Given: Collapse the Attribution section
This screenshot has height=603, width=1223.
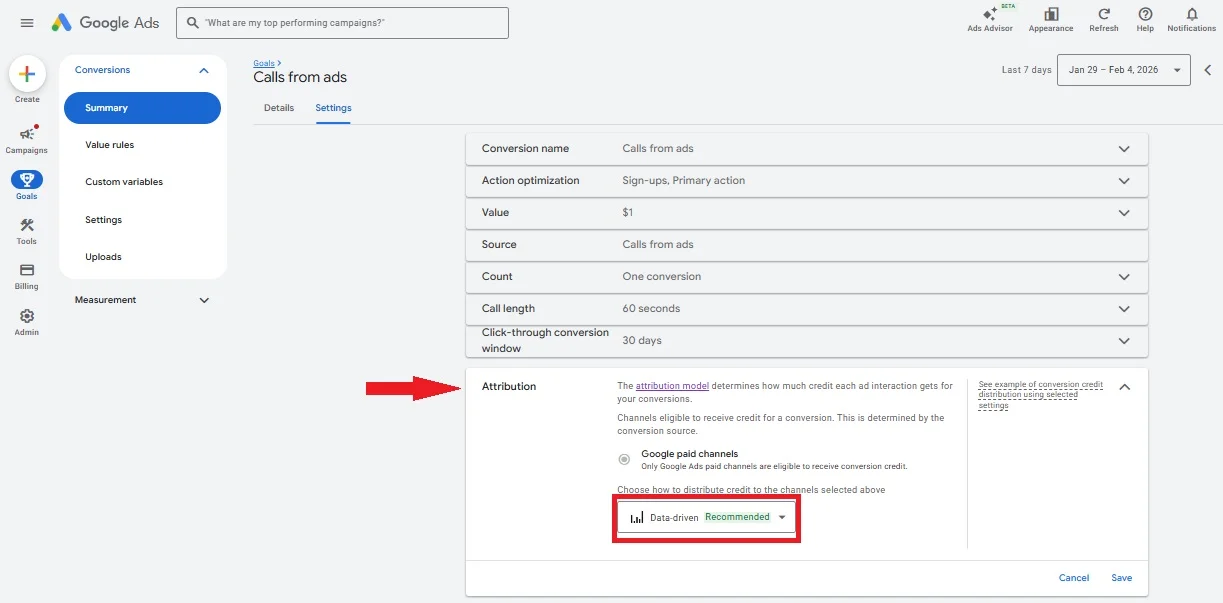Looking at the screenshot, I should click(1124, 385).
